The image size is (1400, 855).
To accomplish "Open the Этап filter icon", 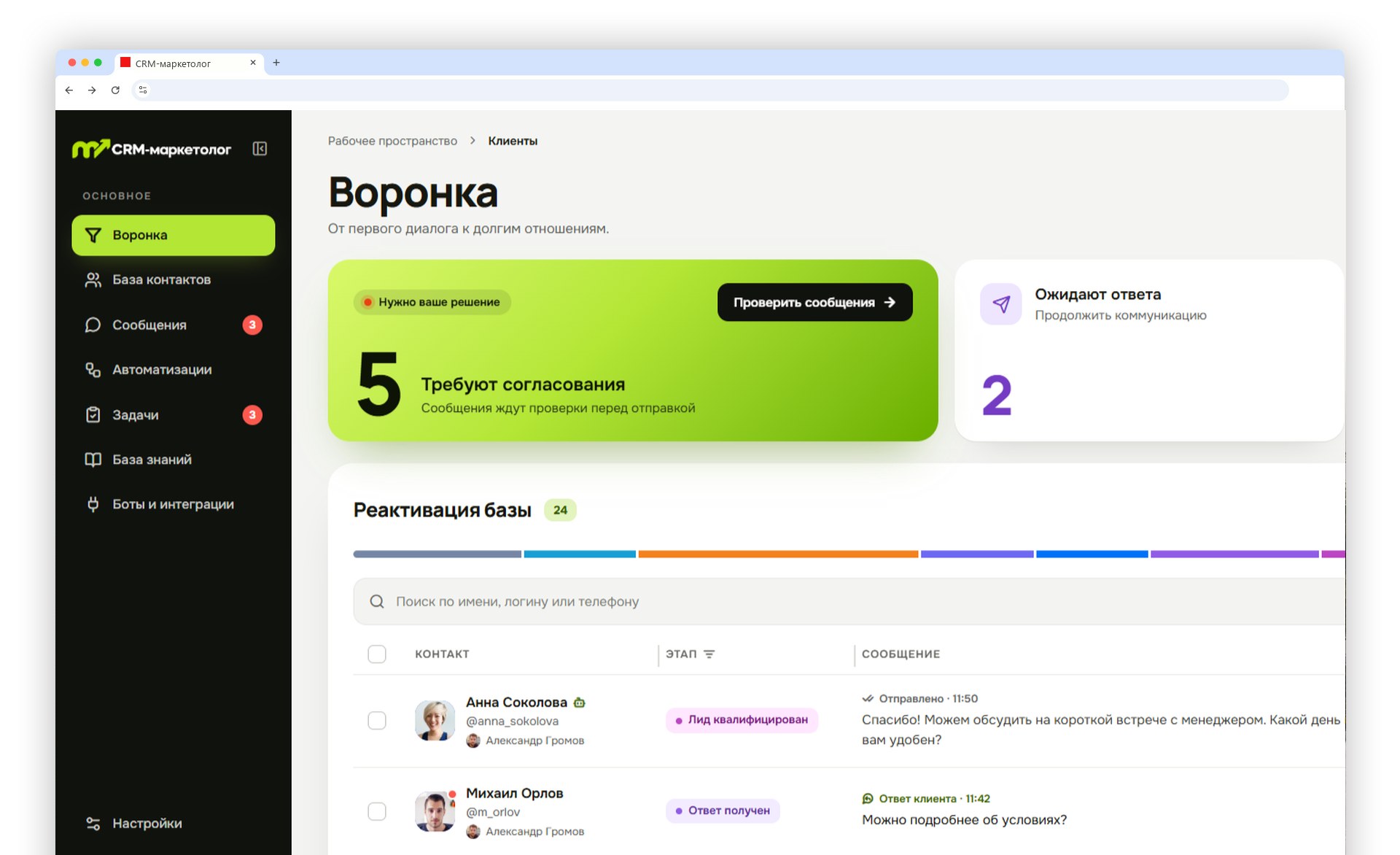I will pyautogui.click(x=709, y=654).
